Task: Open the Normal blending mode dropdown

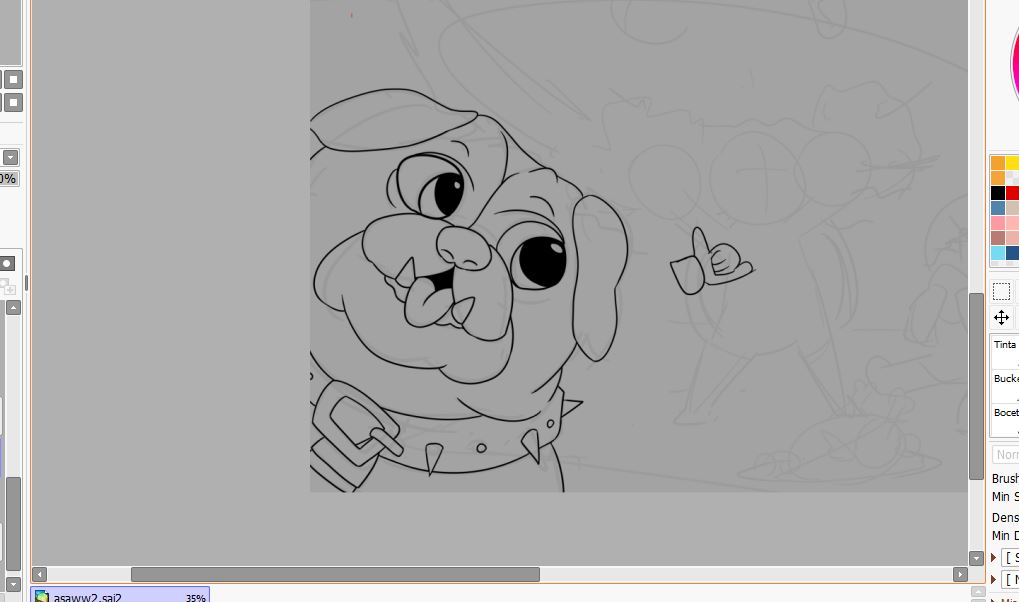Action: tap(1005, 454)
